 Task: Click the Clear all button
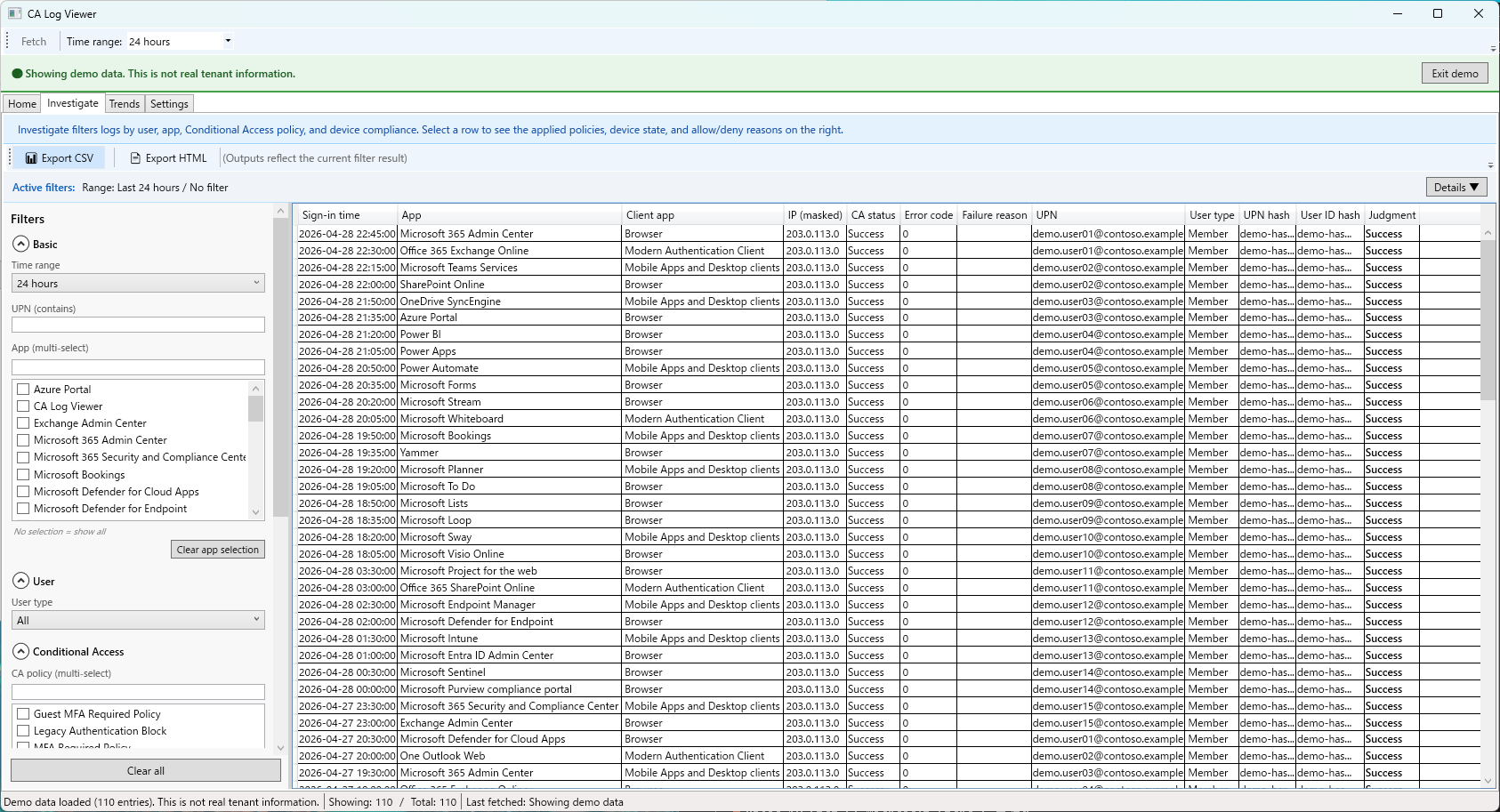click(145, 770)
